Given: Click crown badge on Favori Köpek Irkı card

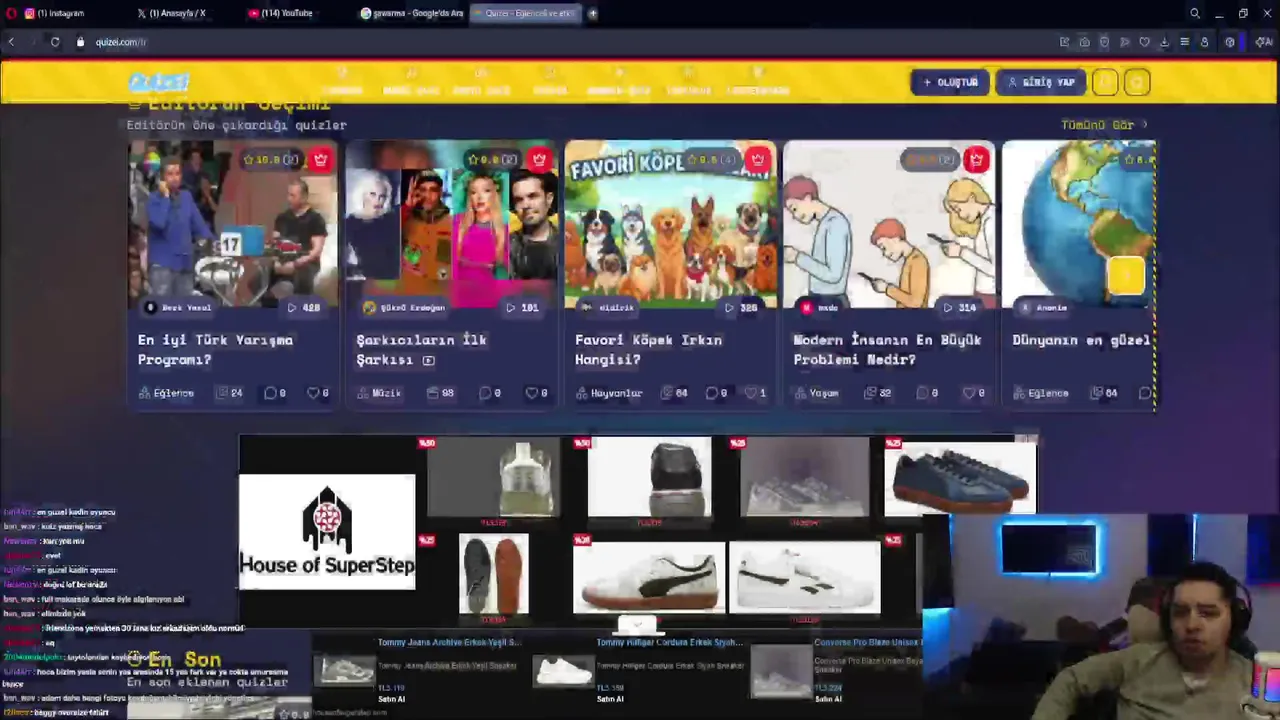Looking at the screenshot, I should coord(757,159).
